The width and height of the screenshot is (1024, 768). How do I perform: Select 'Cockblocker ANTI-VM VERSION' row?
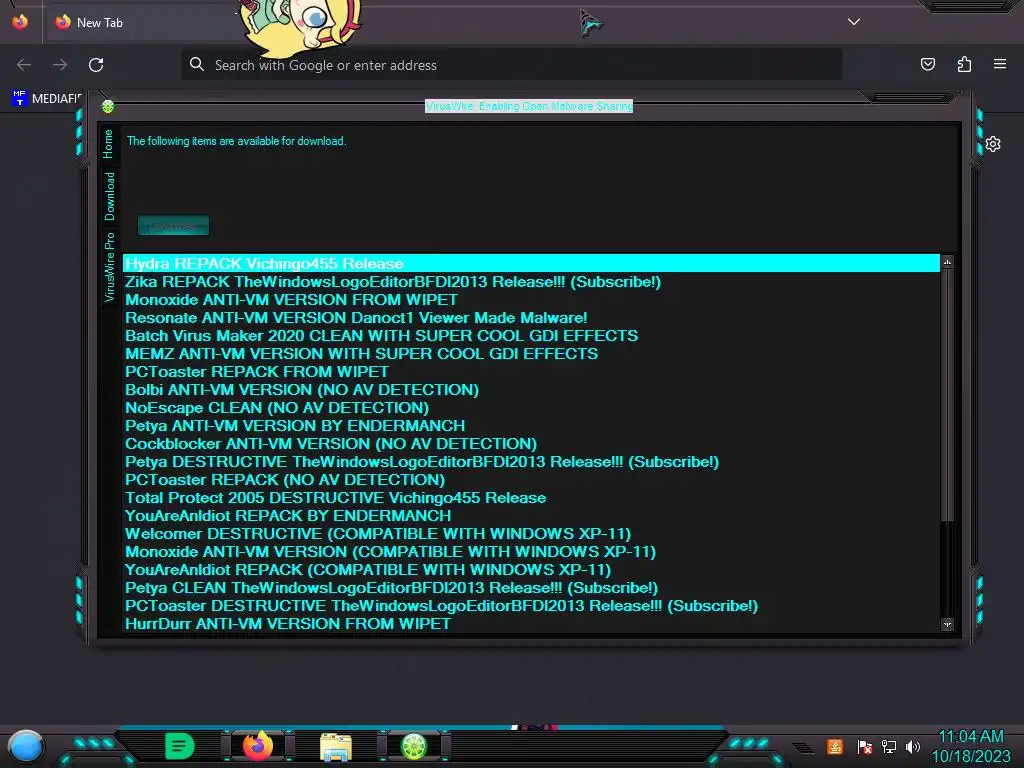tap(531, 444)
